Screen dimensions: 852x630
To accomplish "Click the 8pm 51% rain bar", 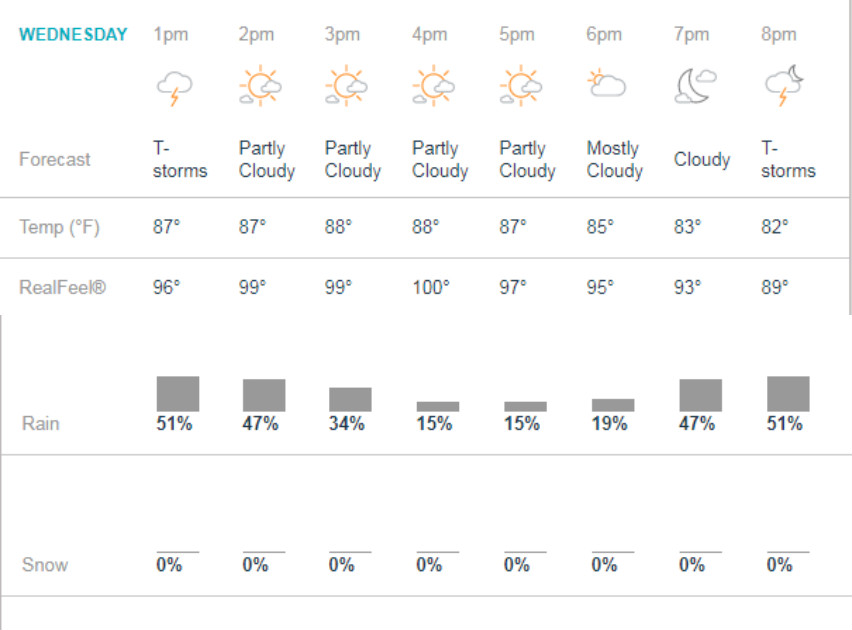I will (x=788, y=394).
